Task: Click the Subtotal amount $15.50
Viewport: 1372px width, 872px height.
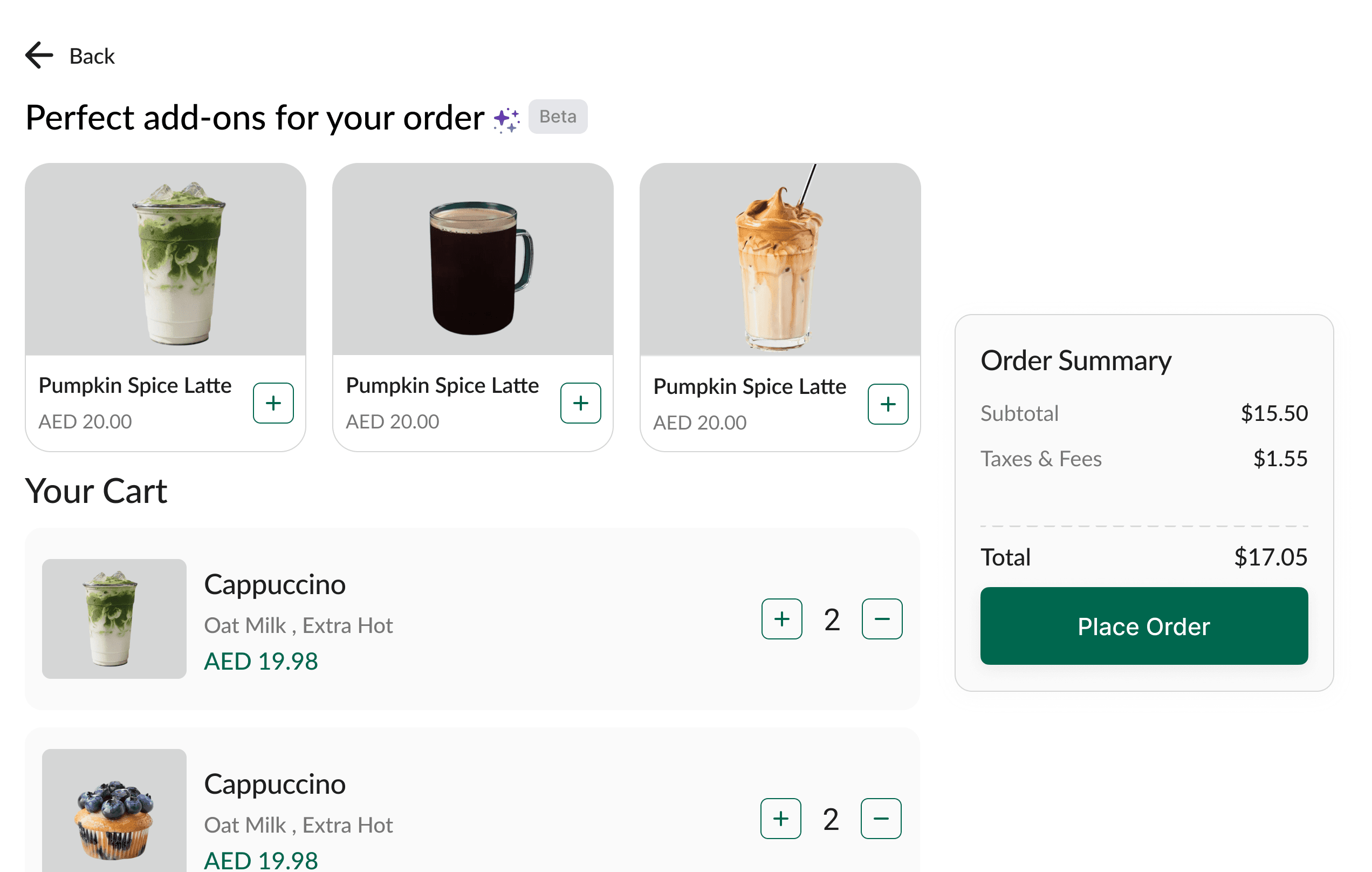Action: [1275, 413]
